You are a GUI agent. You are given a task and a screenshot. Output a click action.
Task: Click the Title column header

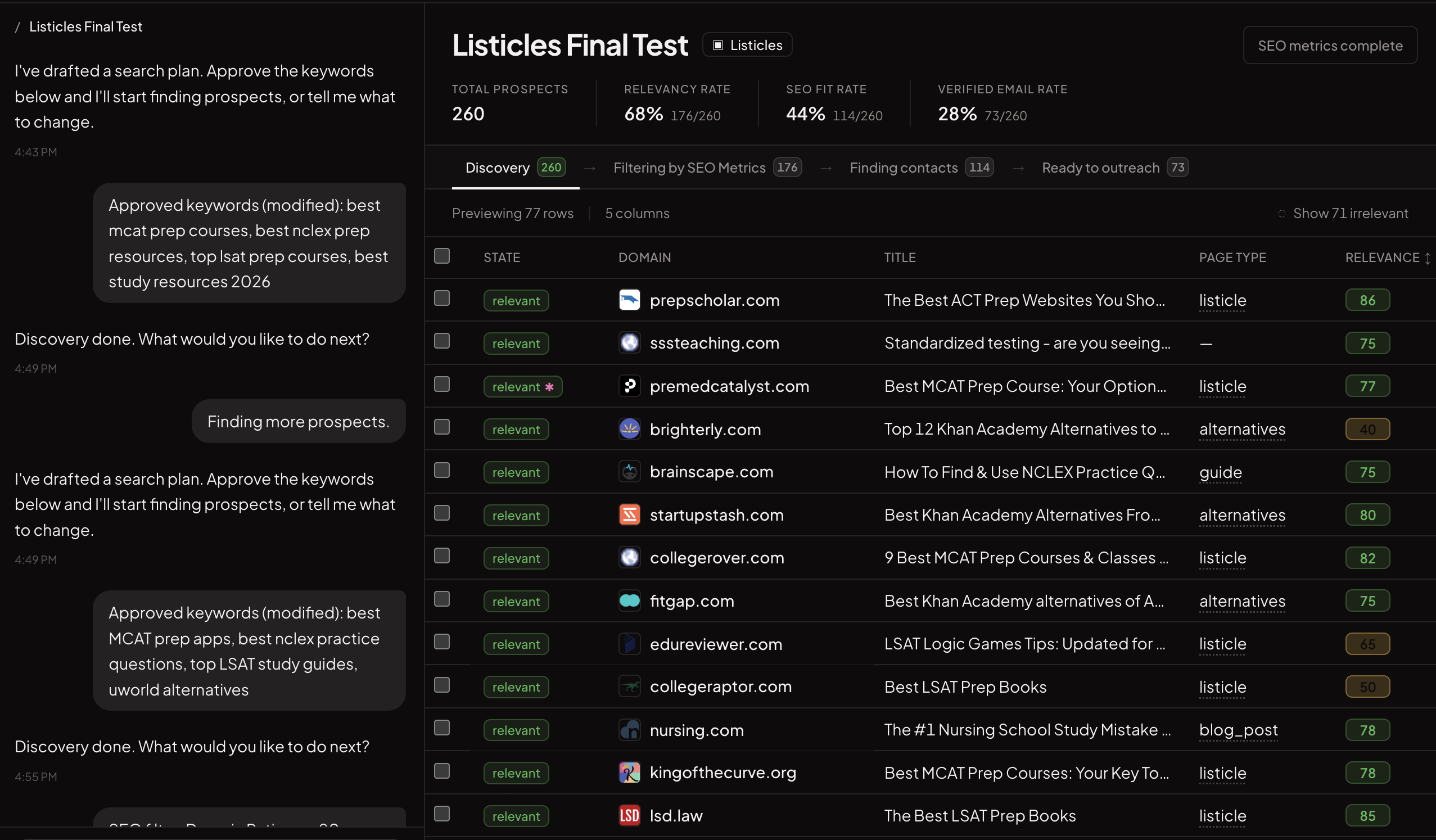[x=900, y=258]
